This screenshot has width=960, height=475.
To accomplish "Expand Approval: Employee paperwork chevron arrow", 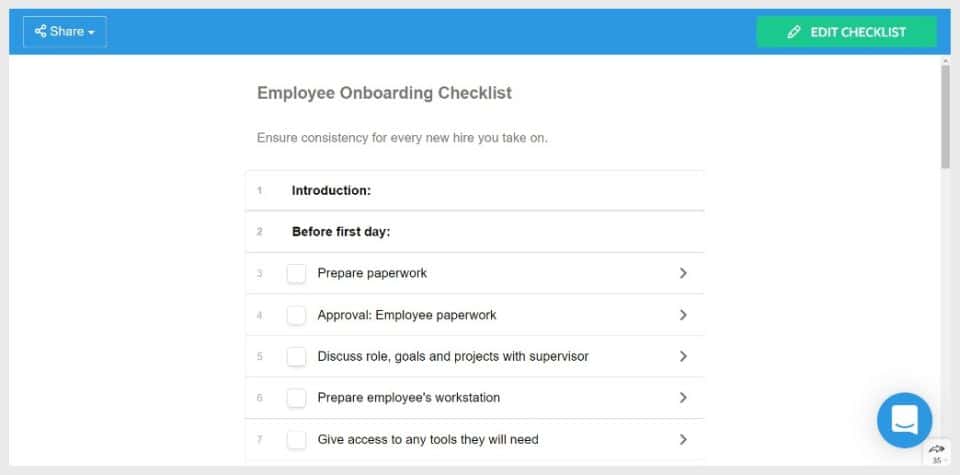I will pyautogui.click(x=683, y=315).
